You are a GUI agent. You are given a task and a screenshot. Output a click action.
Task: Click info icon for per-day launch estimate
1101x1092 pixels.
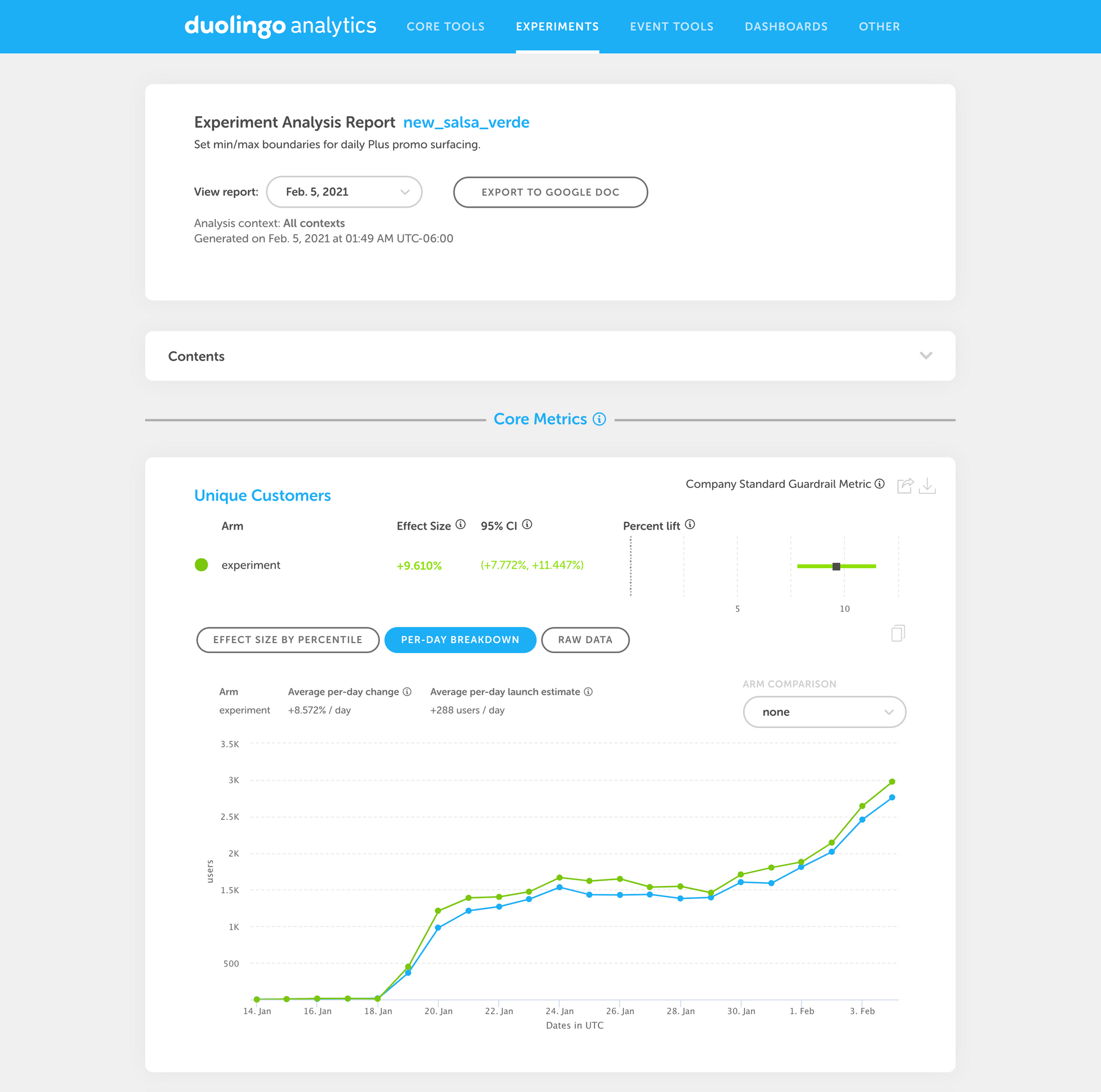tap(588, 691)
